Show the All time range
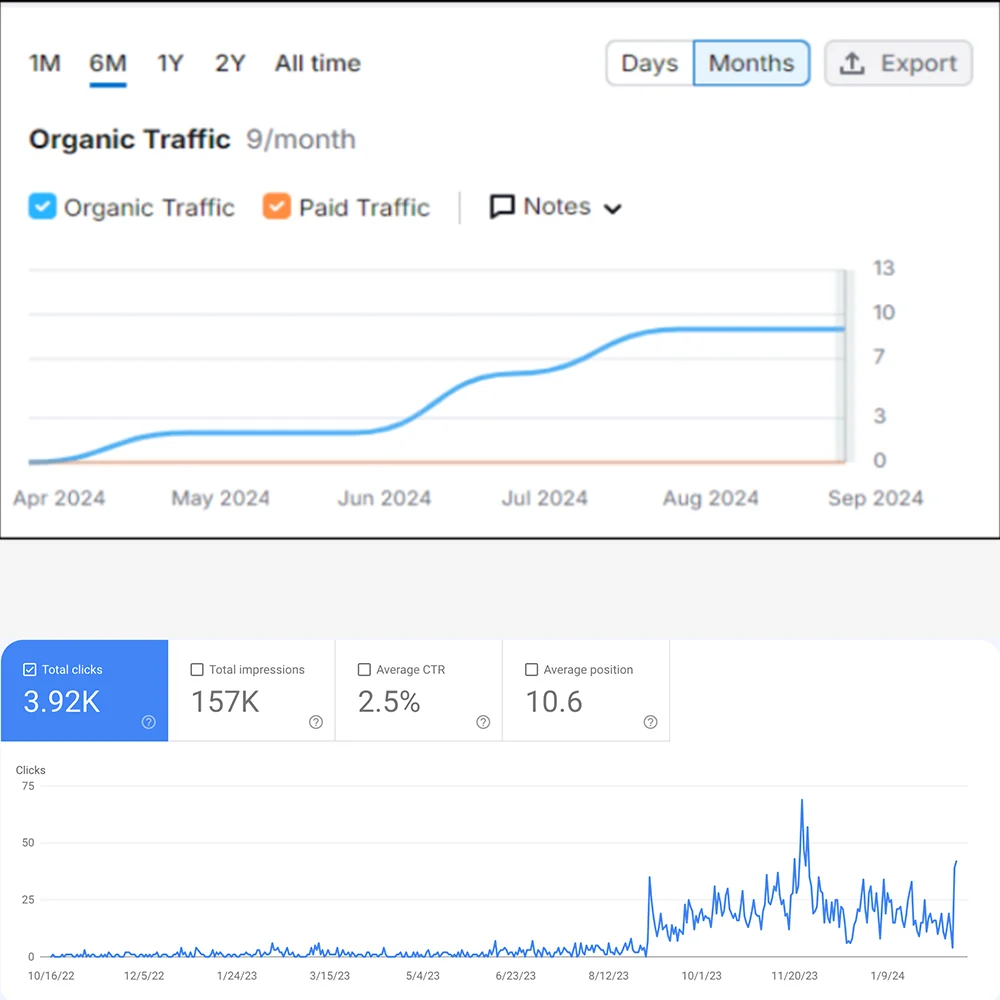Screen dimensions: 1000x1000 pyautogui.click(x=317, y=64)
